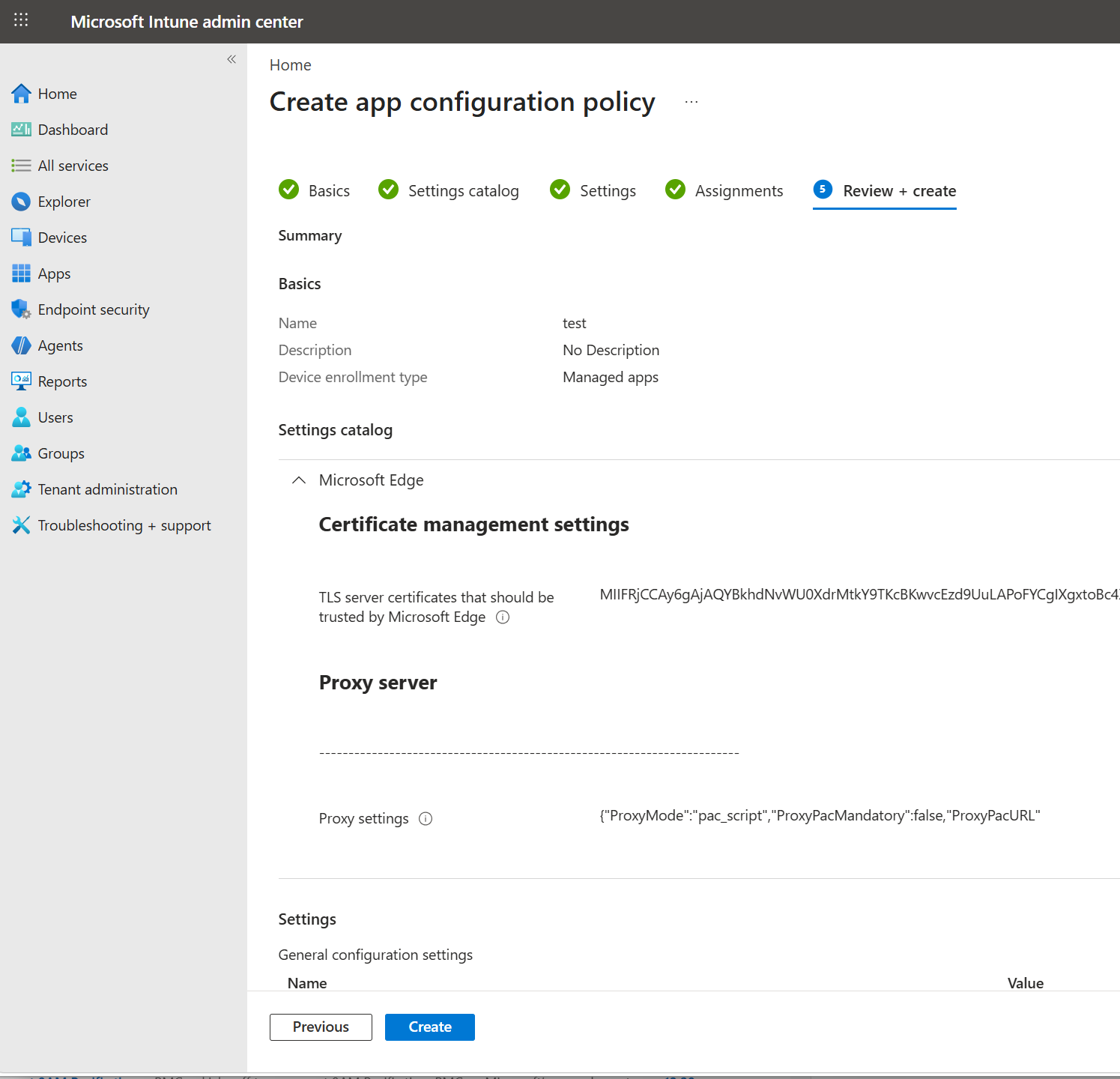1120x1079 pixels.
Task: Click the 'General configuration settings' label
Action: [375, 955]
